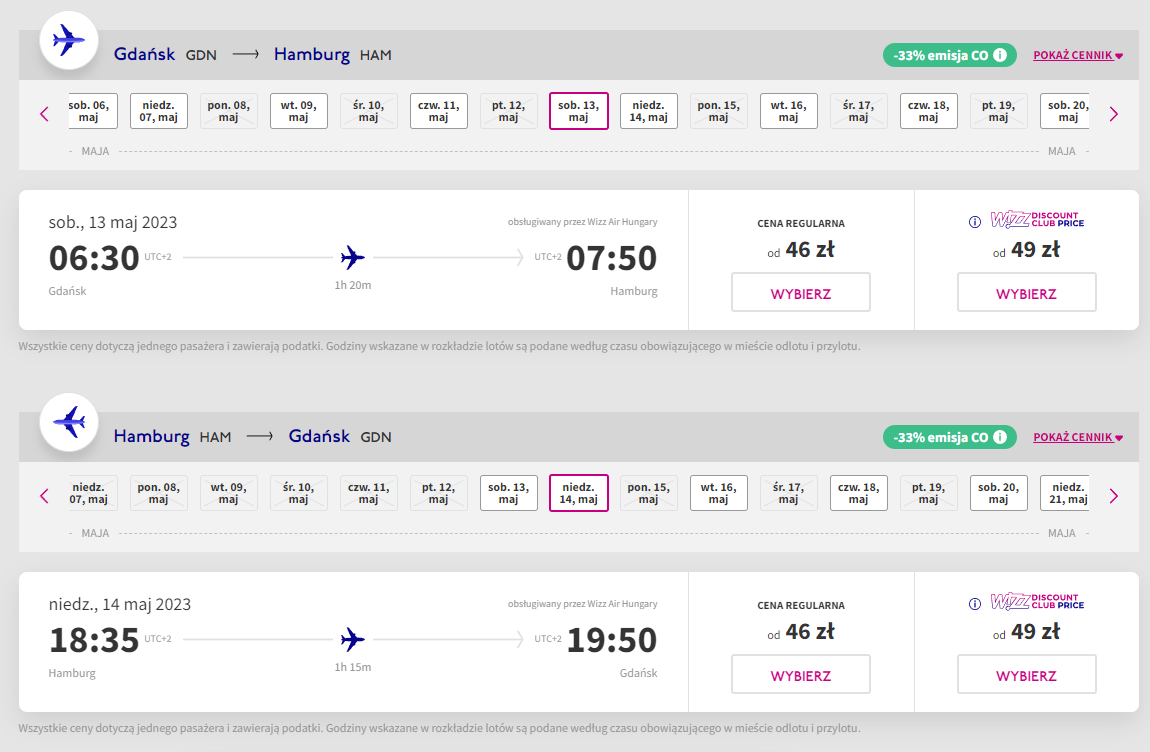1150x752 pixels.
Task: Show later dates for Hamburg–Gdańsk flight
Action: coord(1114,496)
